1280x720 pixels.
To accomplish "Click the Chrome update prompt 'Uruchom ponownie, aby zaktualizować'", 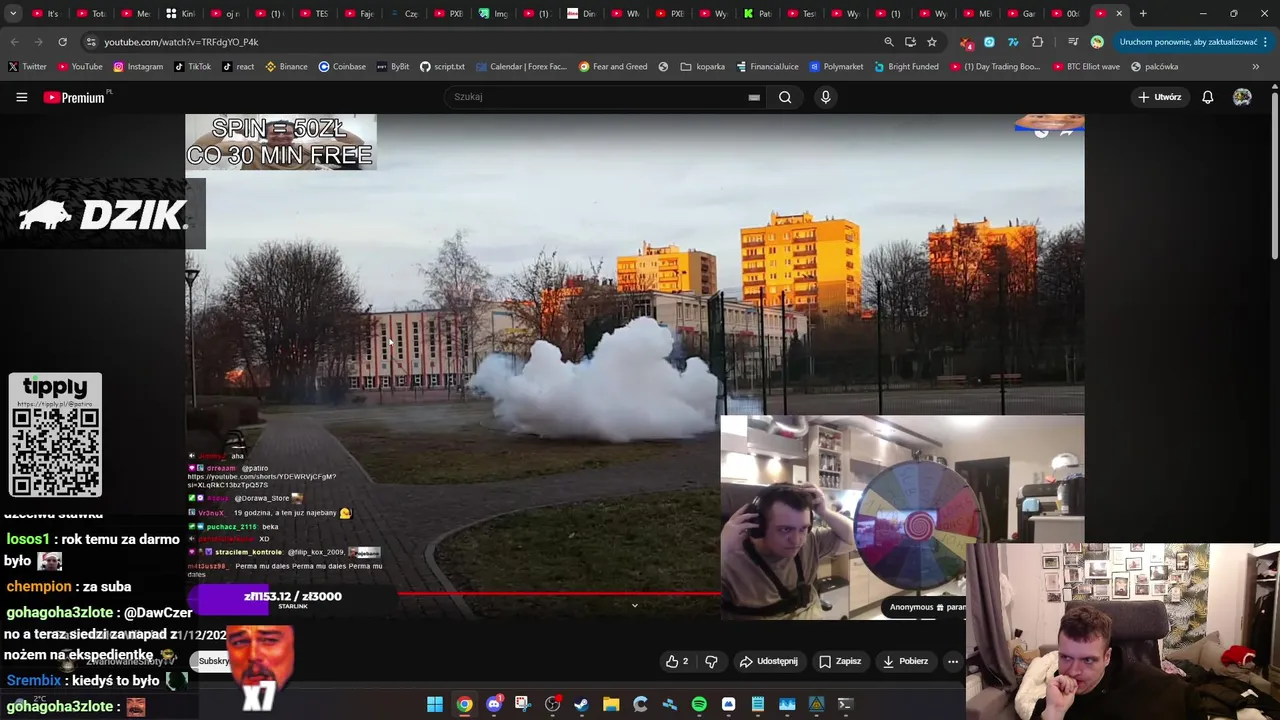I will [x=1188, y=42].
